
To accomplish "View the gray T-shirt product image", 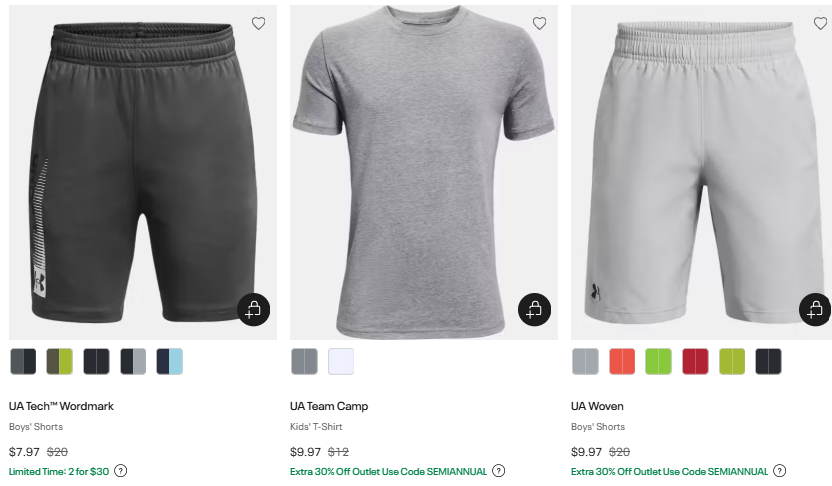I will (423, 170).
